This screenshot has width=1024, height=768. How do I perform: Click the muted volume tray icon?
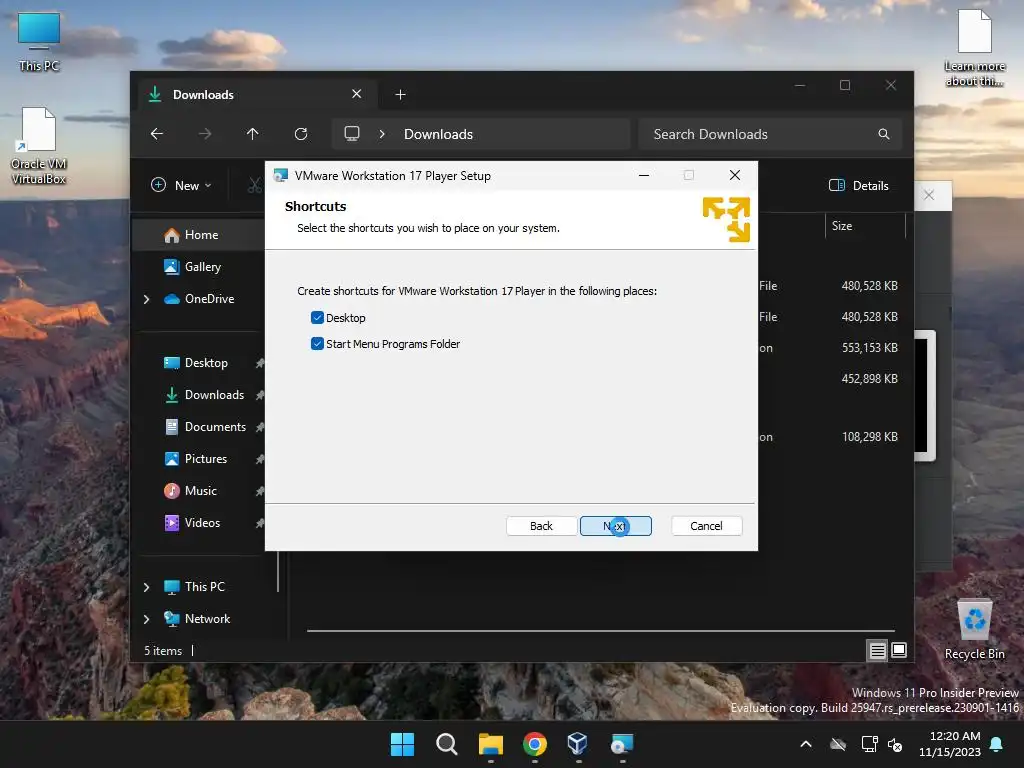tap(895, 744)
